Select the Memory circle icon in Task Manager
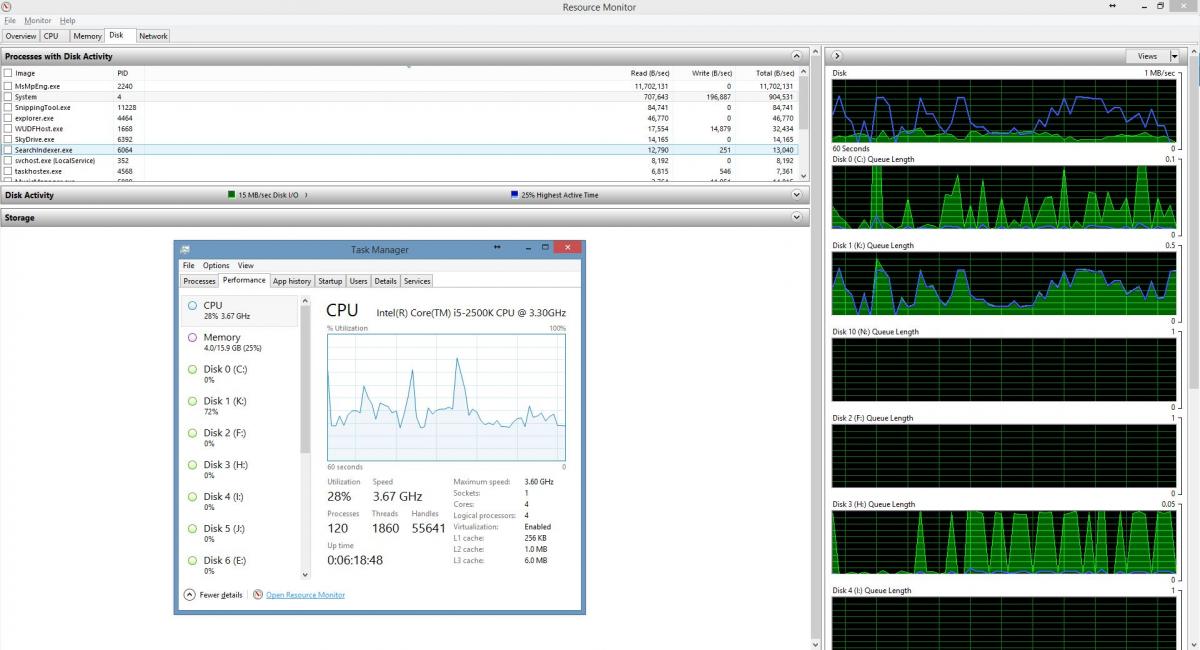 (x=192, y=338)
